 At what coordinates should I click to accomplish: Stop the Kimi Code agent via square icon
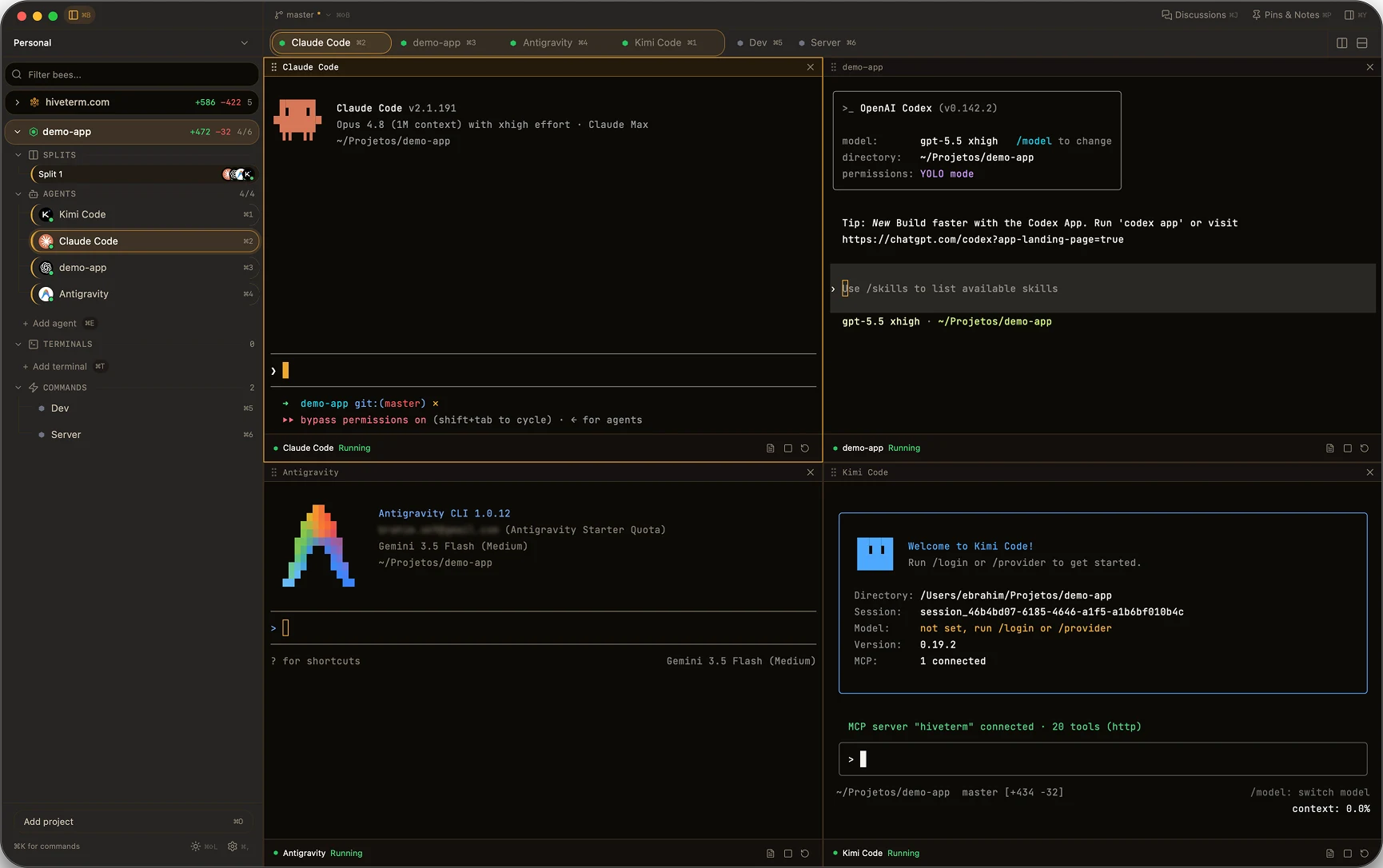click(x=1348, y=854)
